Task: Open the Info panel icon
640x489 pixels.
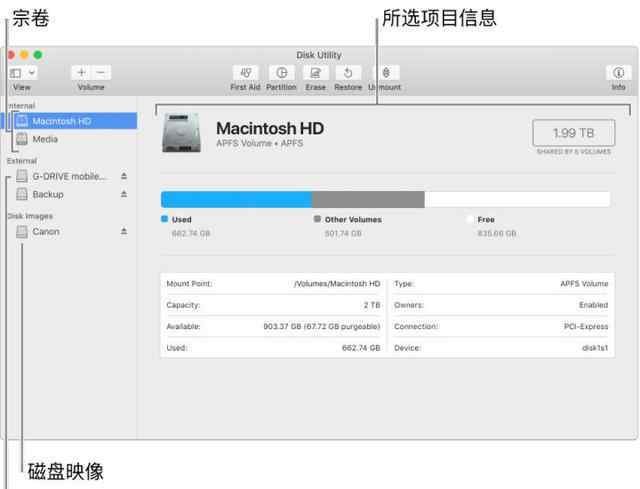Action: (618, 73)
